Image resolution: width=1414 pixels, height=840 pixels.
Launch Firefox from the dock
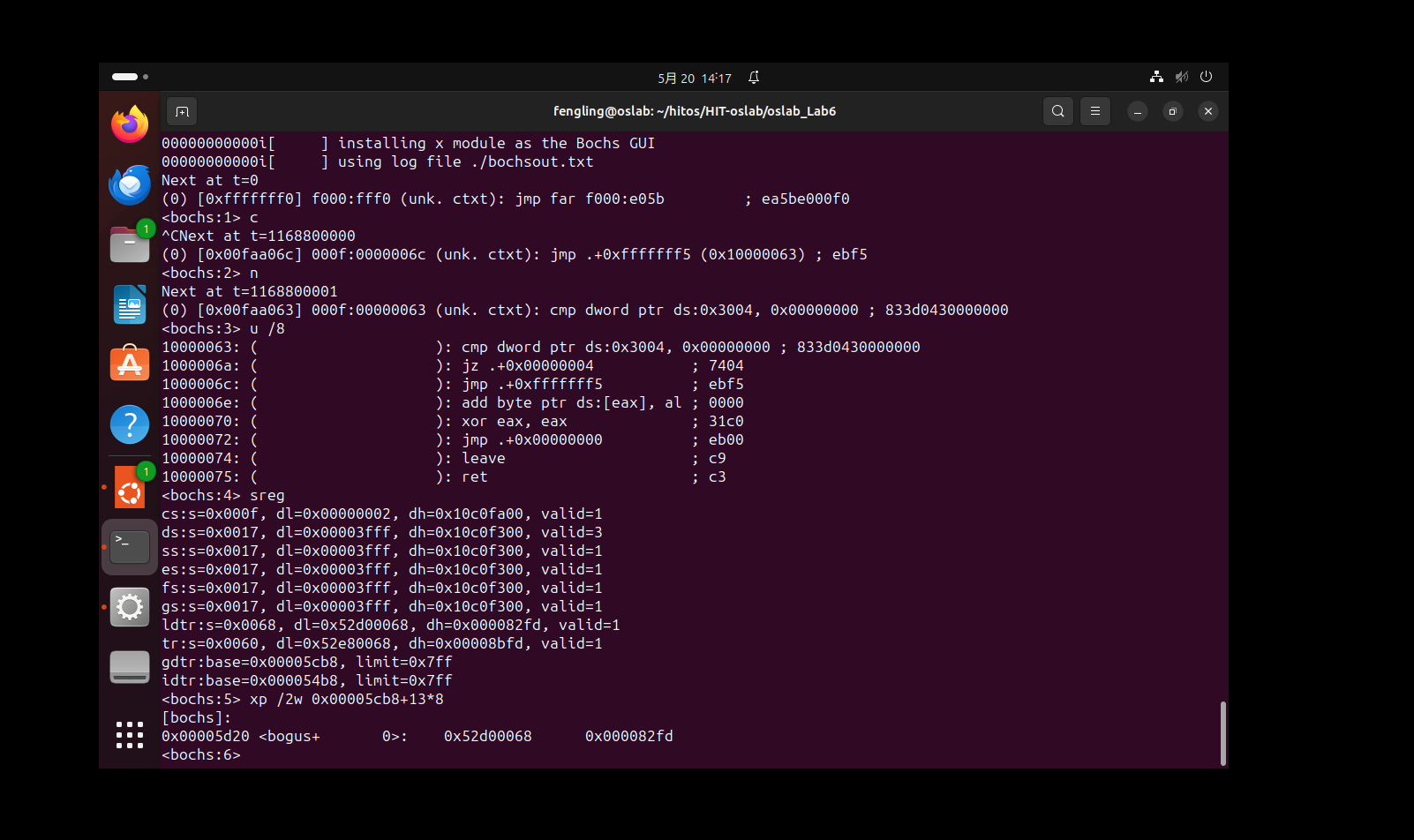click(x=130, y=124)
